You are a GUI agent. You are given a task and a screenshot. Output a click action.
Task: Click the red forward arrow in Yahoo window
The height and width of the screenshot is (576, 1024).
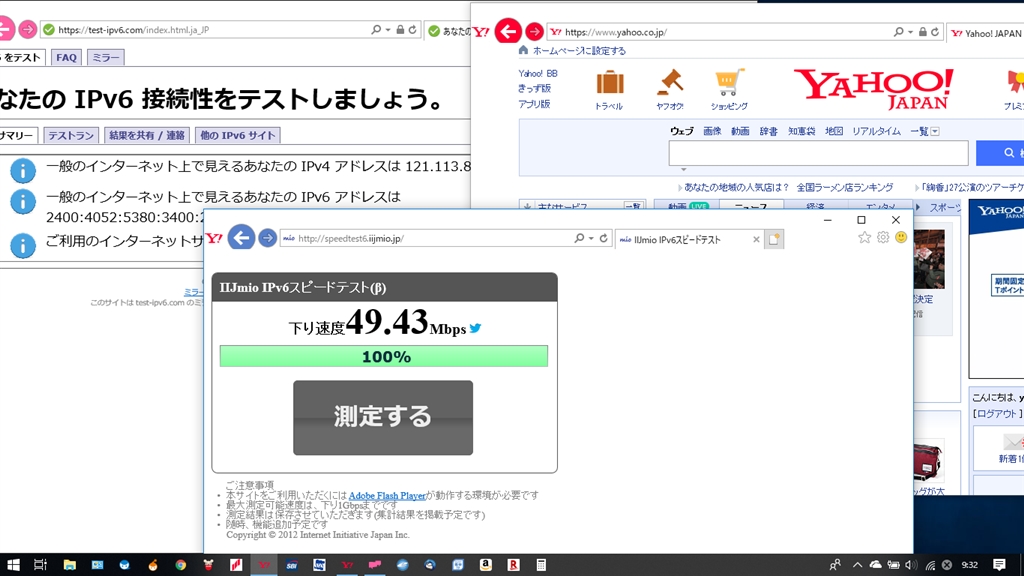534,31
